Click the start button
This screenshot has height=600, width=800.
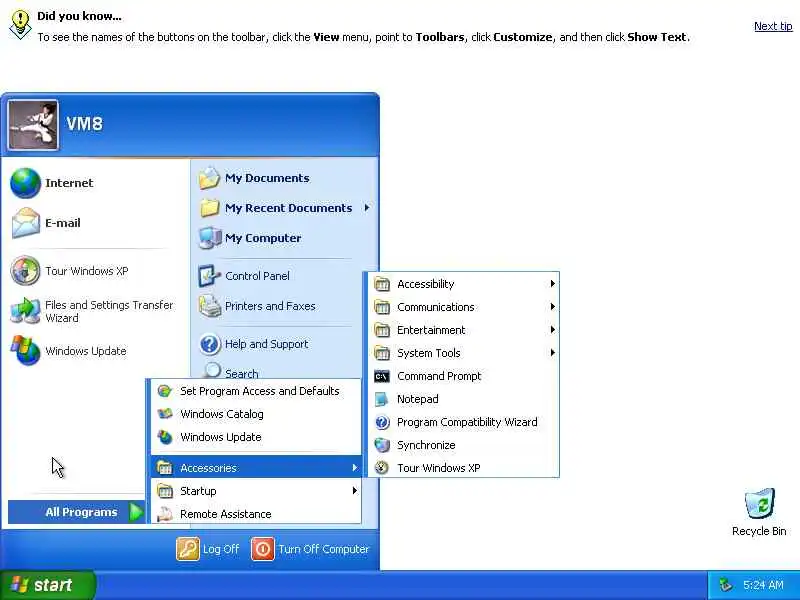pyautogui.click(x=48, y=585)
